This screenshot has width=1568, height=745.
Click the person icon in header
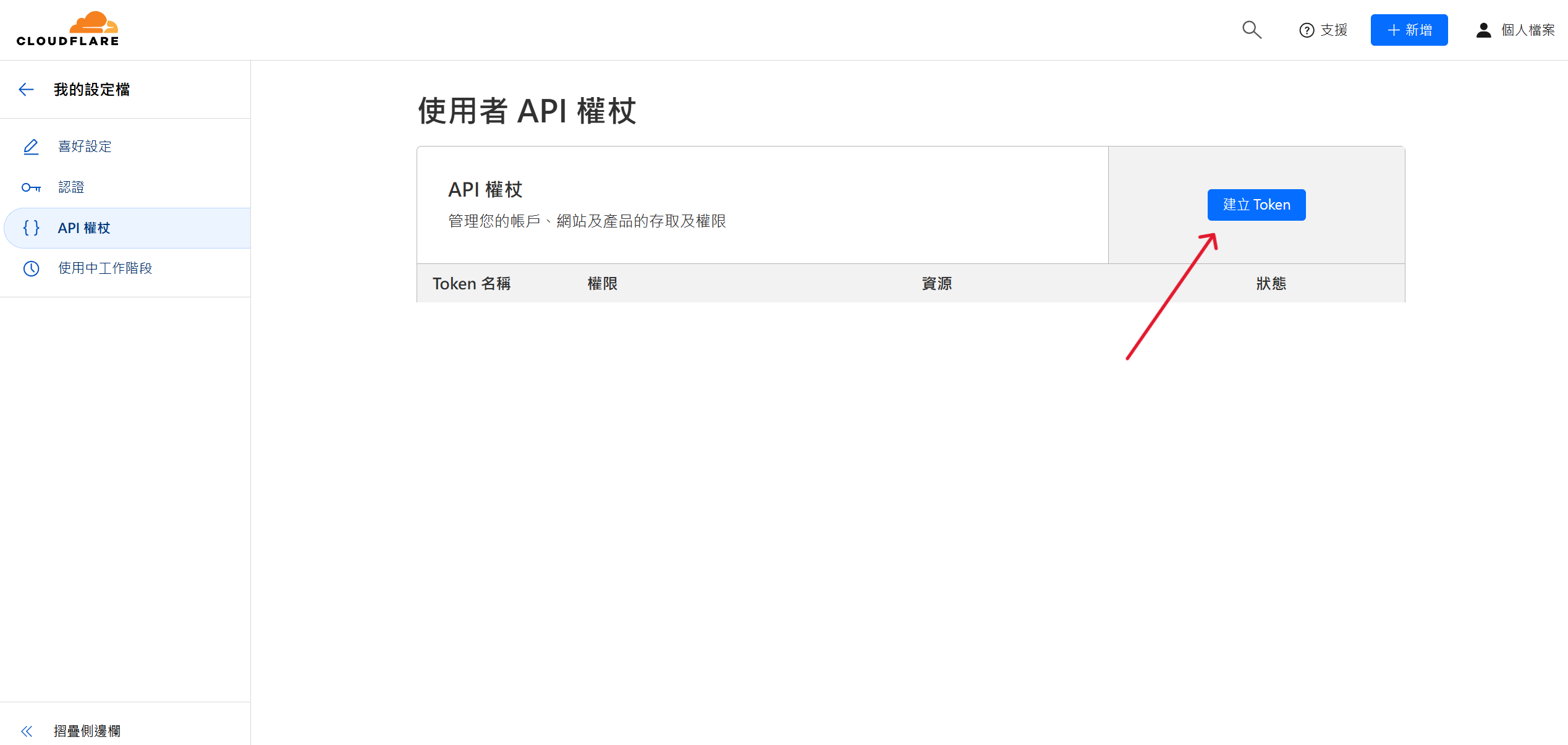(1483, 30)
